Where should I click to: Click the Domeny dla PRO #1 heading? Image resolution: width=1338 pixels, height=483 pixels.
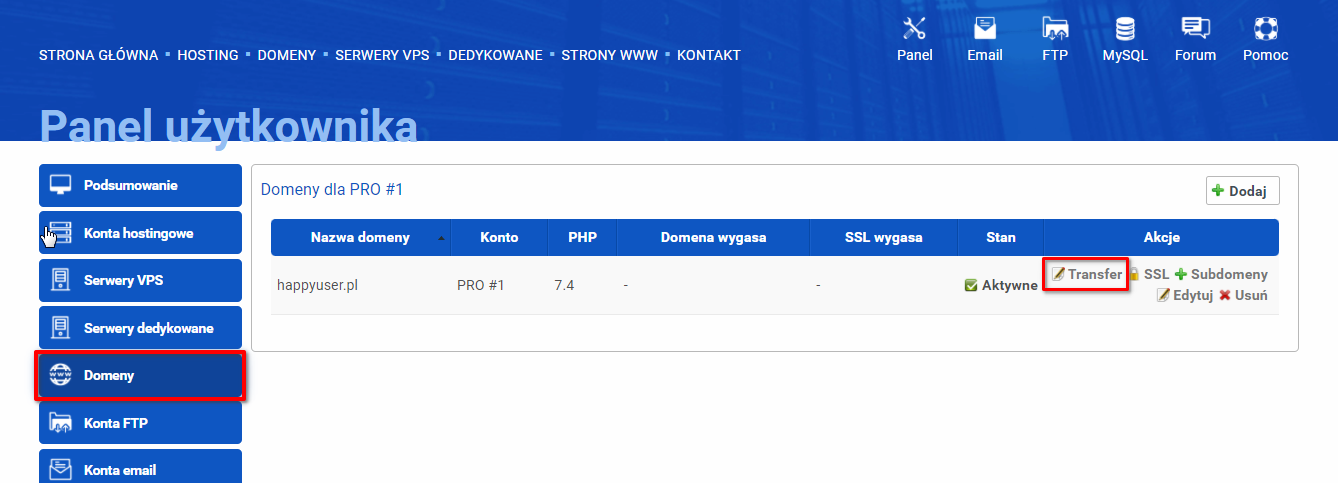click(x=332, y=189)
